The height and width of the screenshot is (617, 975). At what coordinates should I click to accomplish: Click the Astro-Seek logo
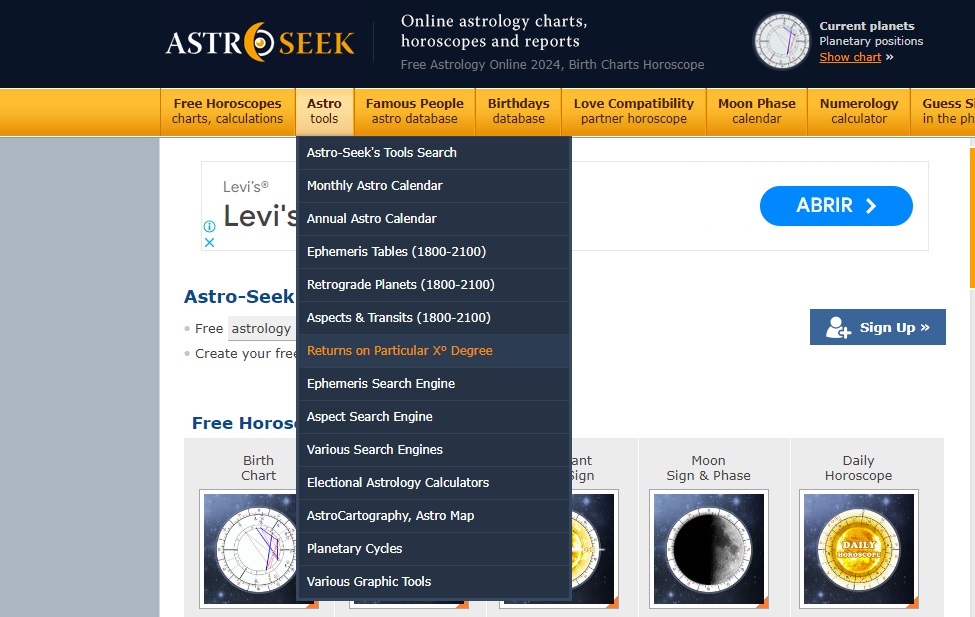pyautogui.click(x=260, y=42)
